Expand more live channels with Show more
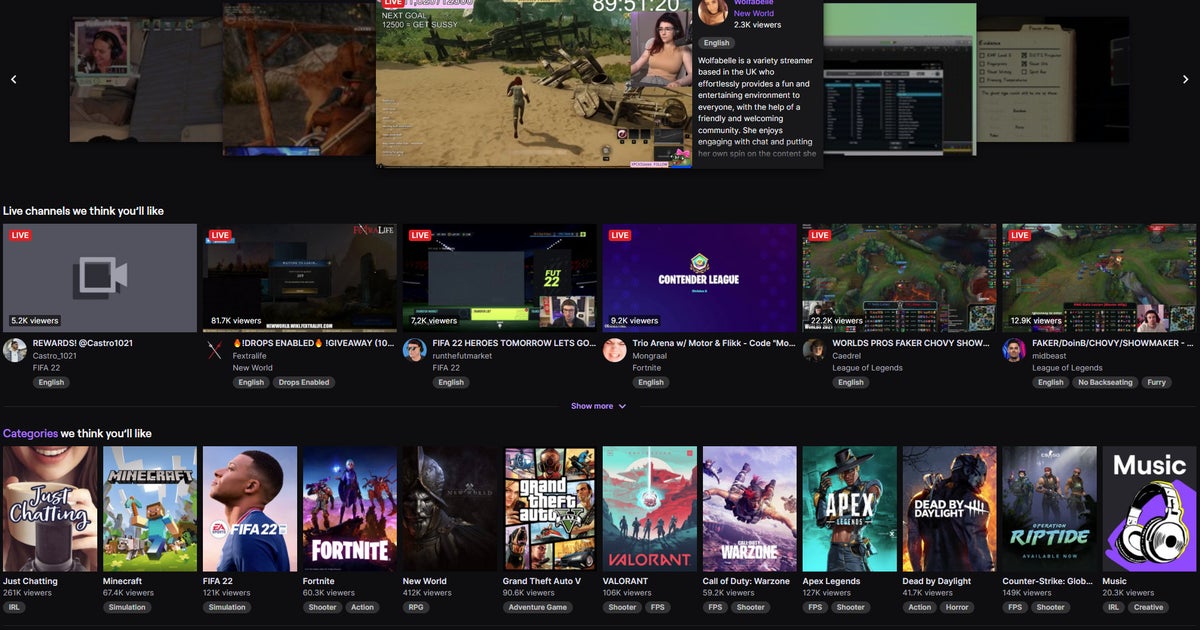 pos(599,406)
